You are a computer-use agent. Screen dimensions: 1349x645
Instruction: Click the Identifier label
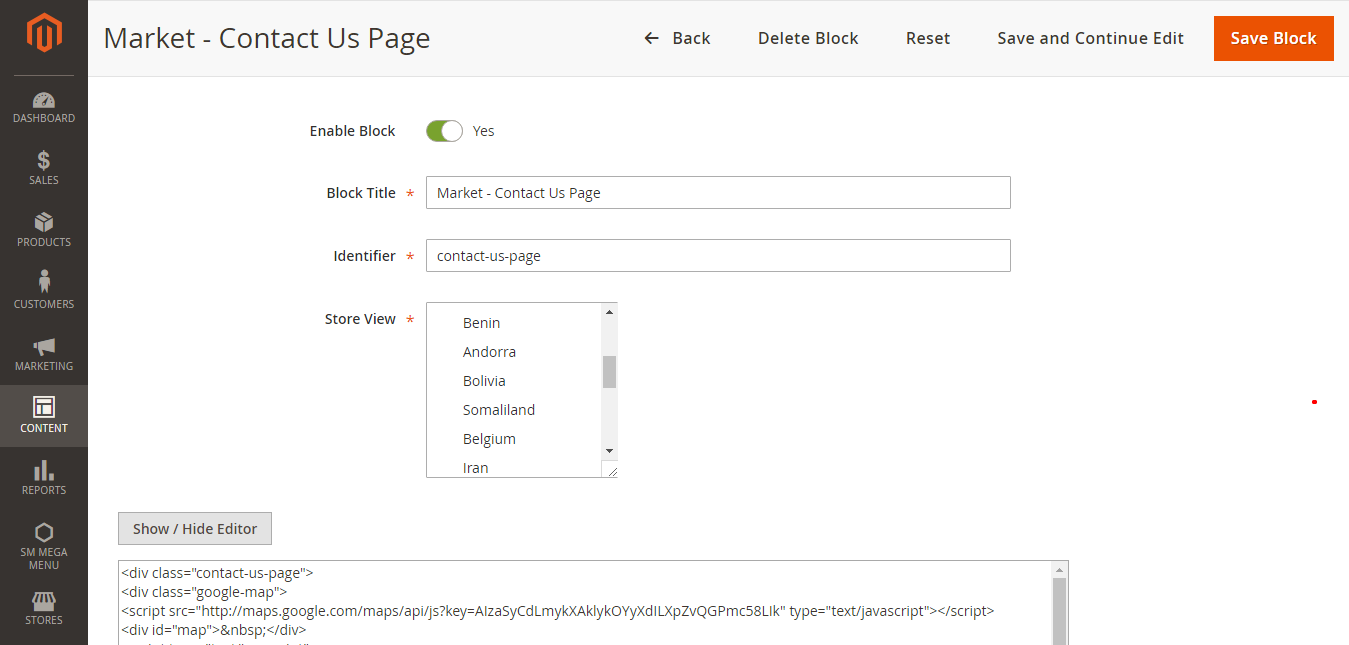click(x=364, y=256)
